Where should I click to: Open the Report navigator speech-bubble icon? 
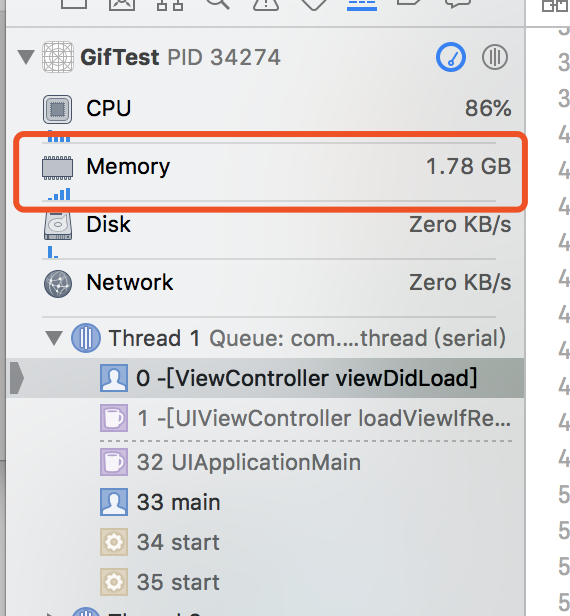coord(458,4)
